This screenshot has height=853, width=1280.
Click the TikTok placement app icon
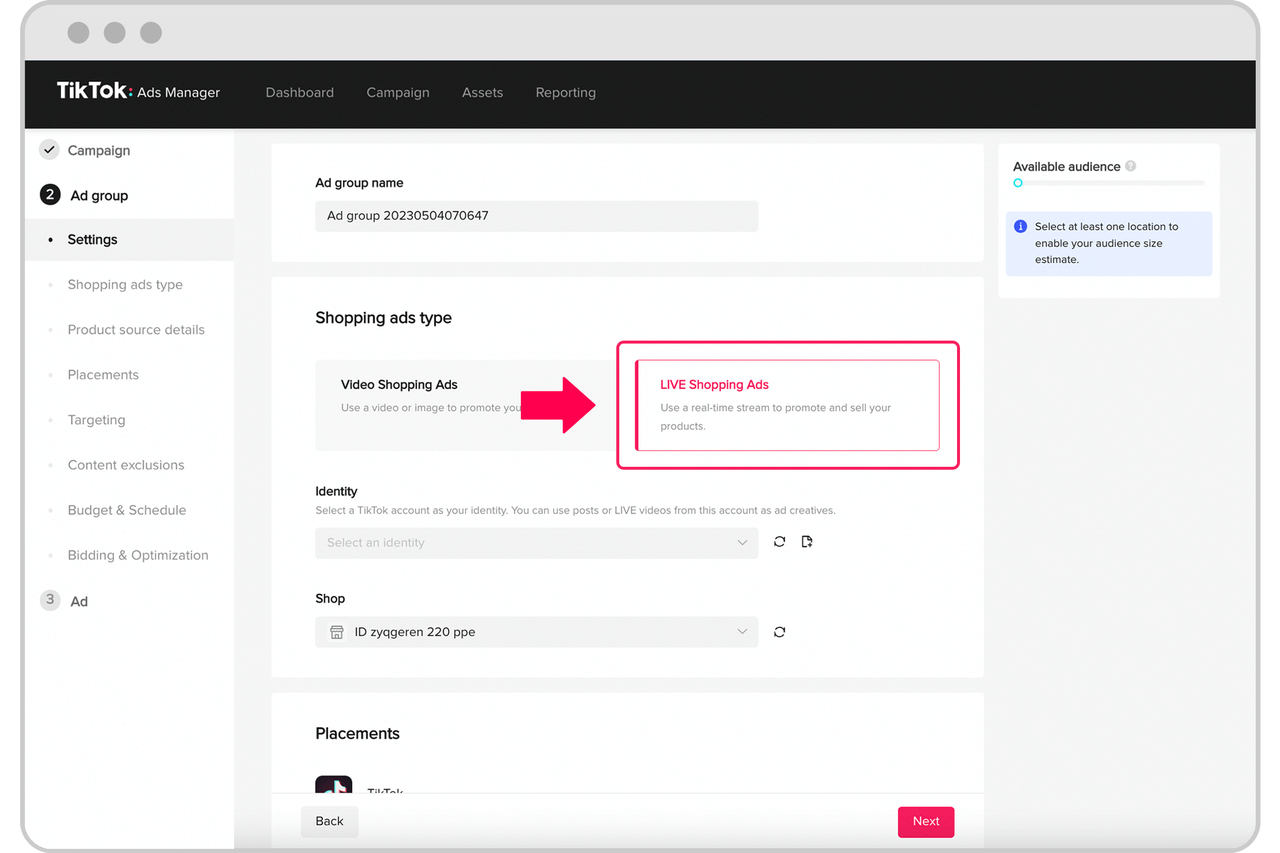333,785
